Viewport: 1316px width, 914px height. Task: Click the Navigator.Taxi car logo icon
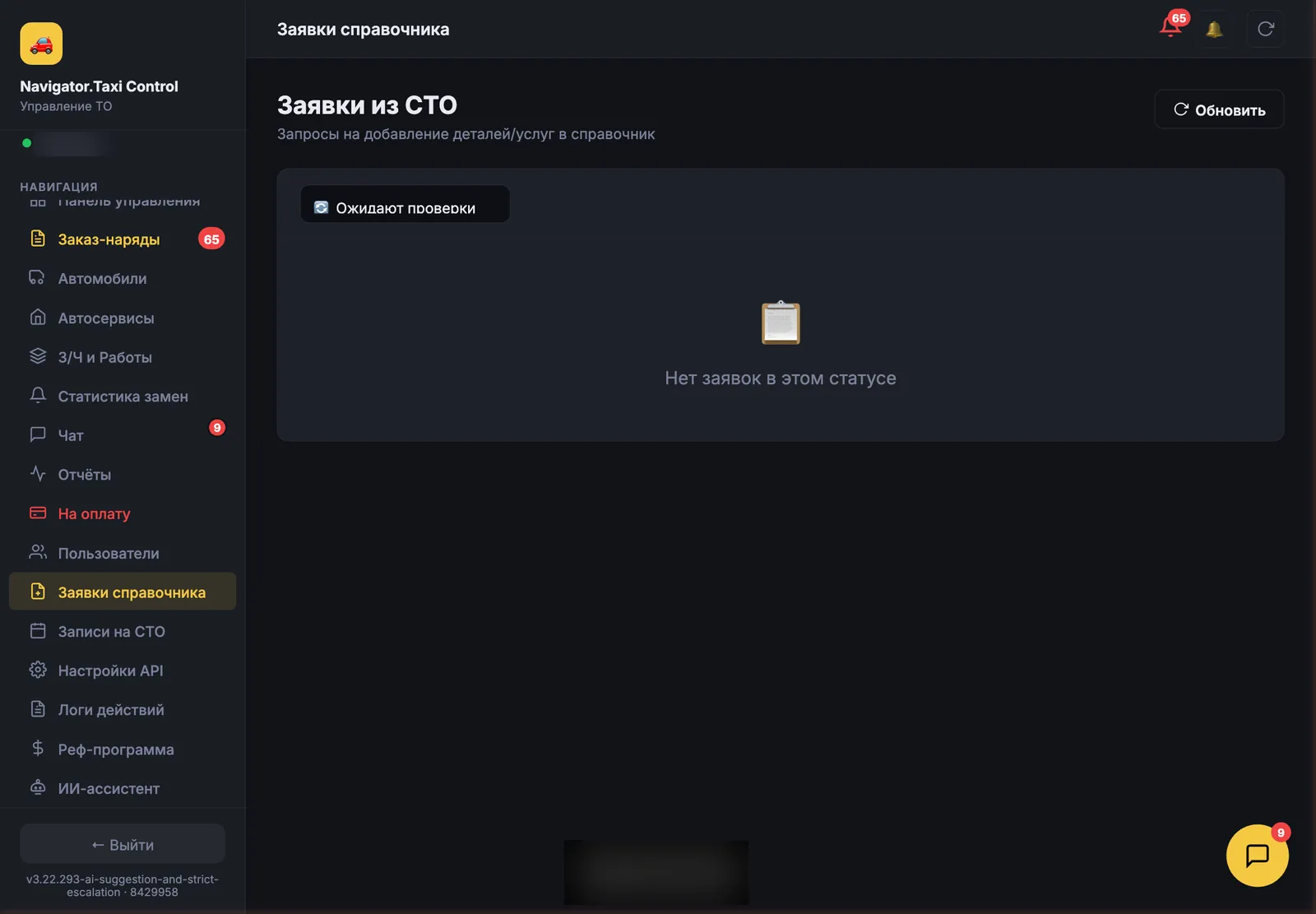pos(41,44)
